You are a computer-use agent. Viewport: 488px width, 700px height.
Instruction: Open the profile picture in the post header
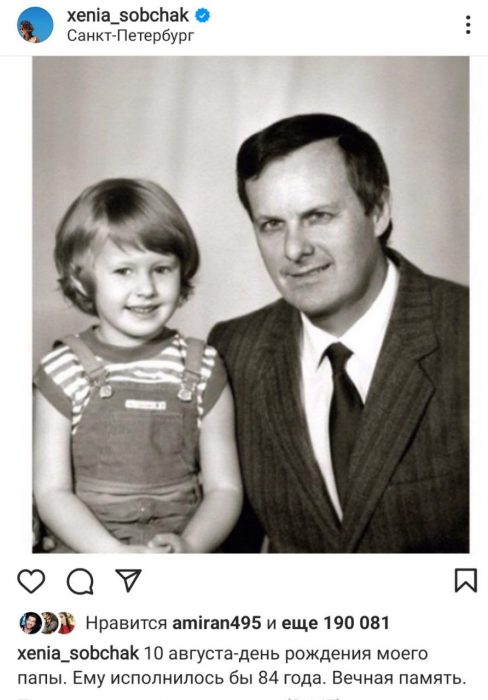(35, 25)
